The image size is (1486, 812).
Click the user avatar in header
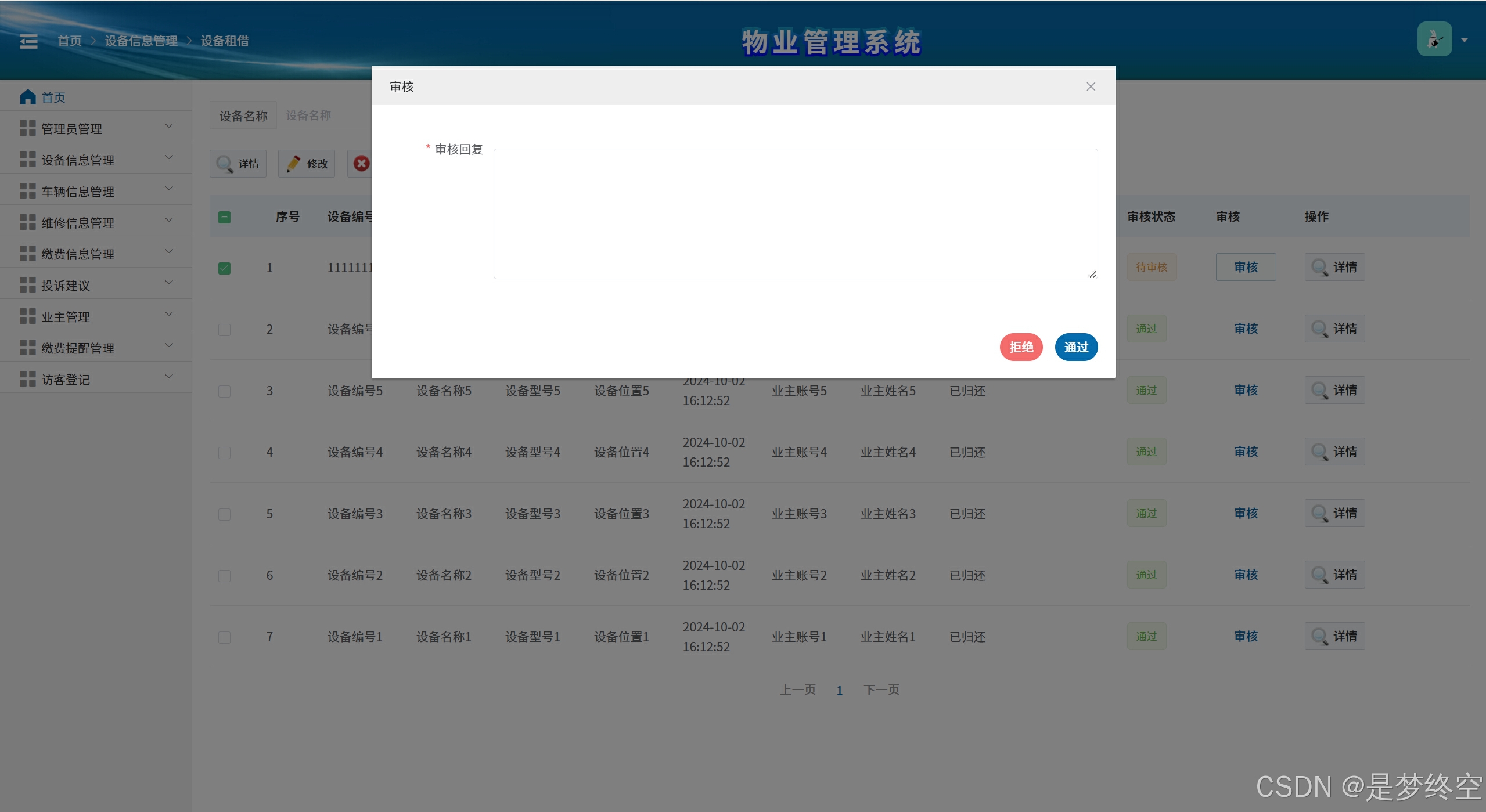(1434, 39)
